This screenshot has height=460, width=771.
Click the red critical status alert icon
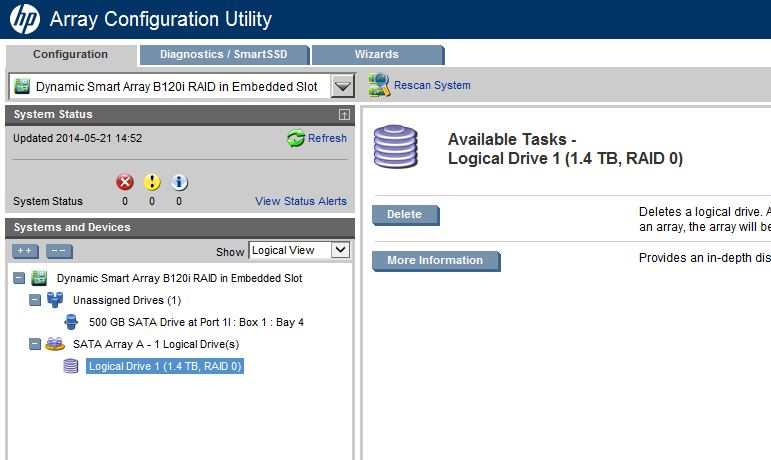125,182
